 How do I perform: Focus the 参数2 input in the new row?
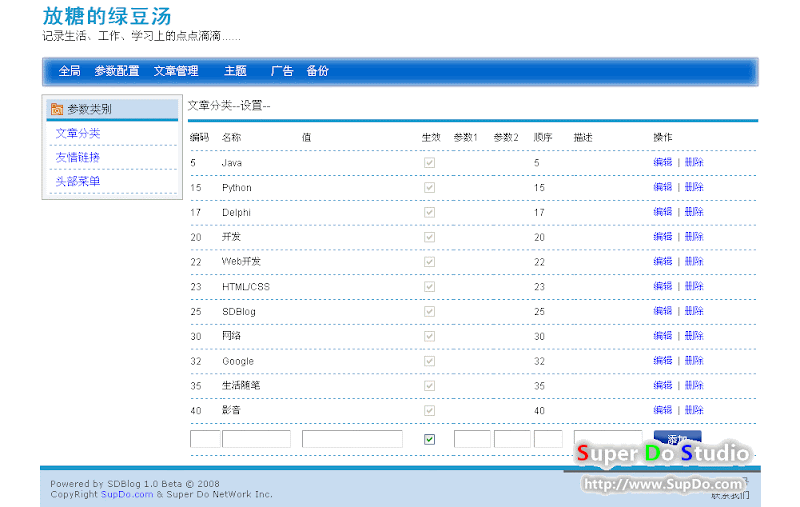coord(512,439)
